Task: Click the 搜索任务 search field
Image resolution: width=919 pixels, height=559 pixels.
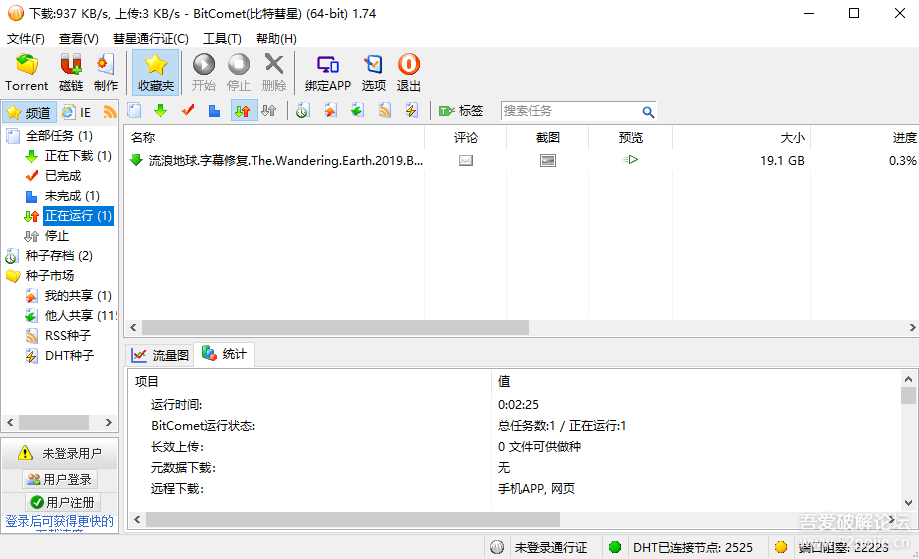Action: [x=570, y=111]
